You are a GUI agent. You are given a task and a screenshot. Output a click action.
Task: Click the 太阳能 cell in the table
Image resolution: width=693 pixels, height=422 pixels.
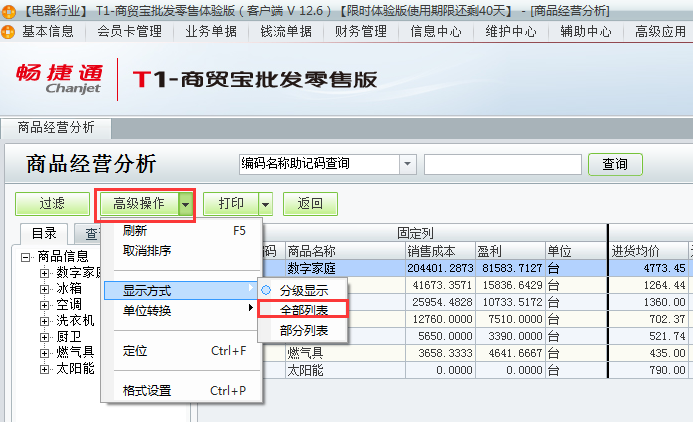(x=345, y=370)
